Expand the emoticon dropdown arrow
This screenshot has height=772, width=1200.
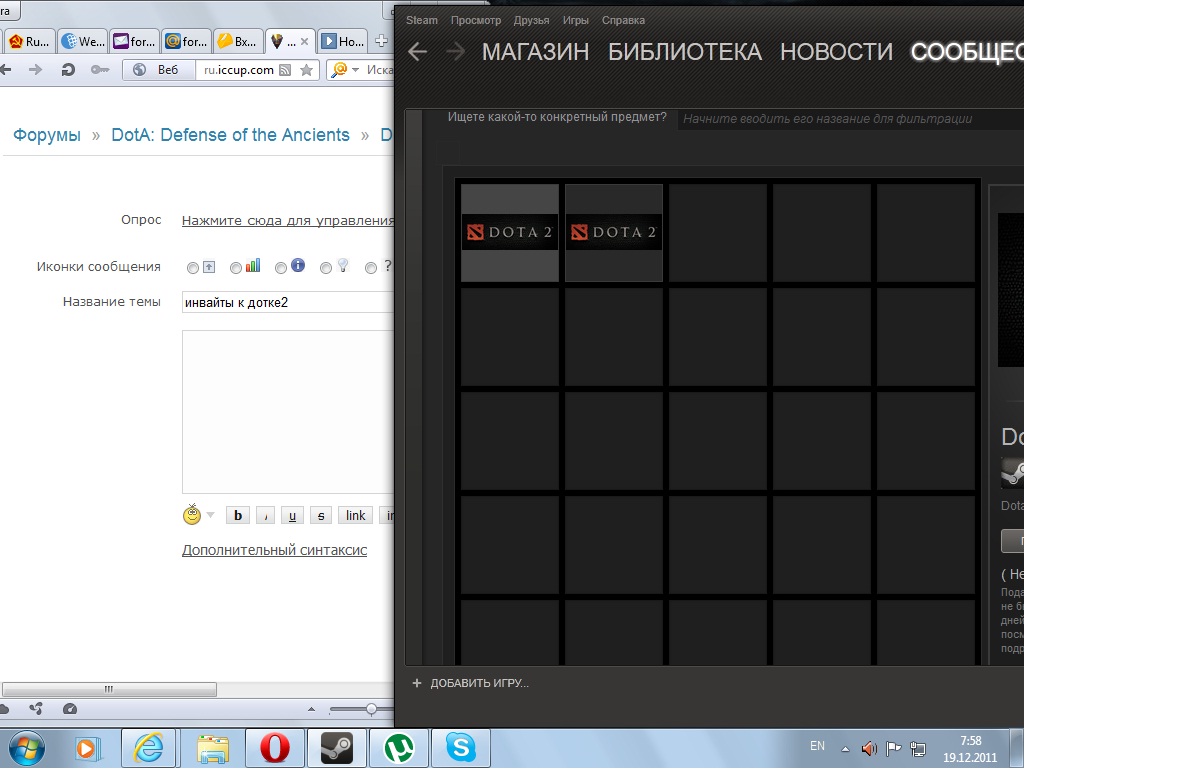(x=210, y=516)
